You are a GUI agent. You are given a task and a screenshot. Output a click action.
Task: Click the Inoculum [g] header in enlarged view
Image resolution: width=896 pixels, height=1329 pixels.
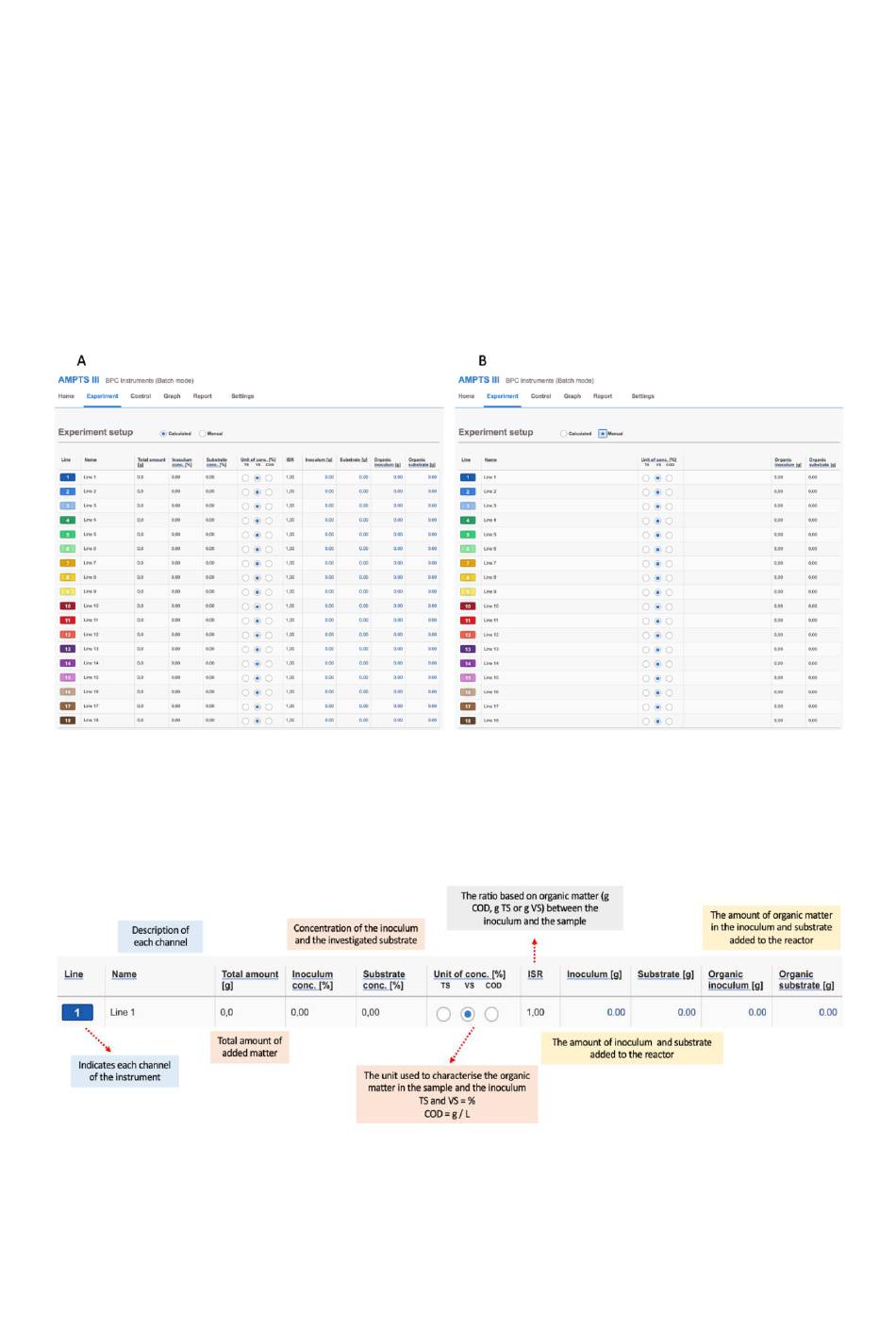click(x=594, y=974)
